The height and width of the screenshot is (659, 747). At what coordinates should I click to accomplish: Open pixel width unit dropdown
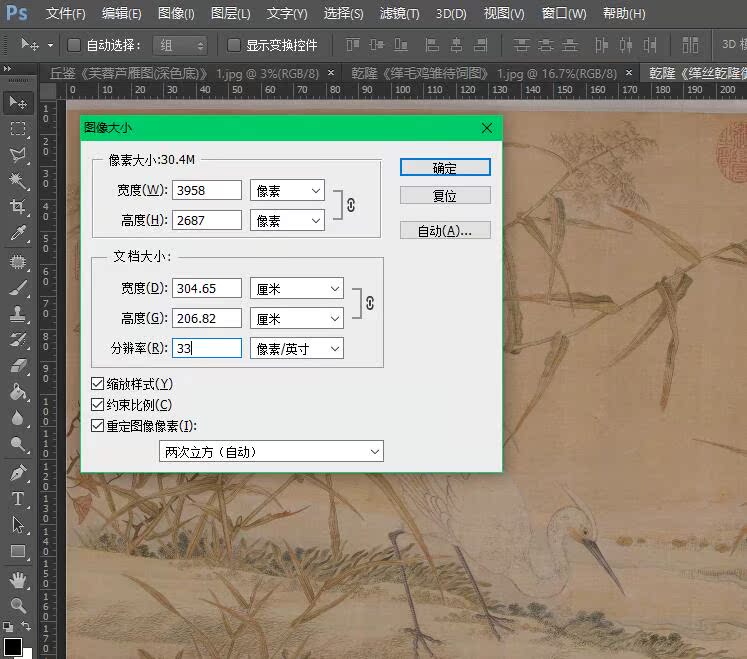[287, 191]
